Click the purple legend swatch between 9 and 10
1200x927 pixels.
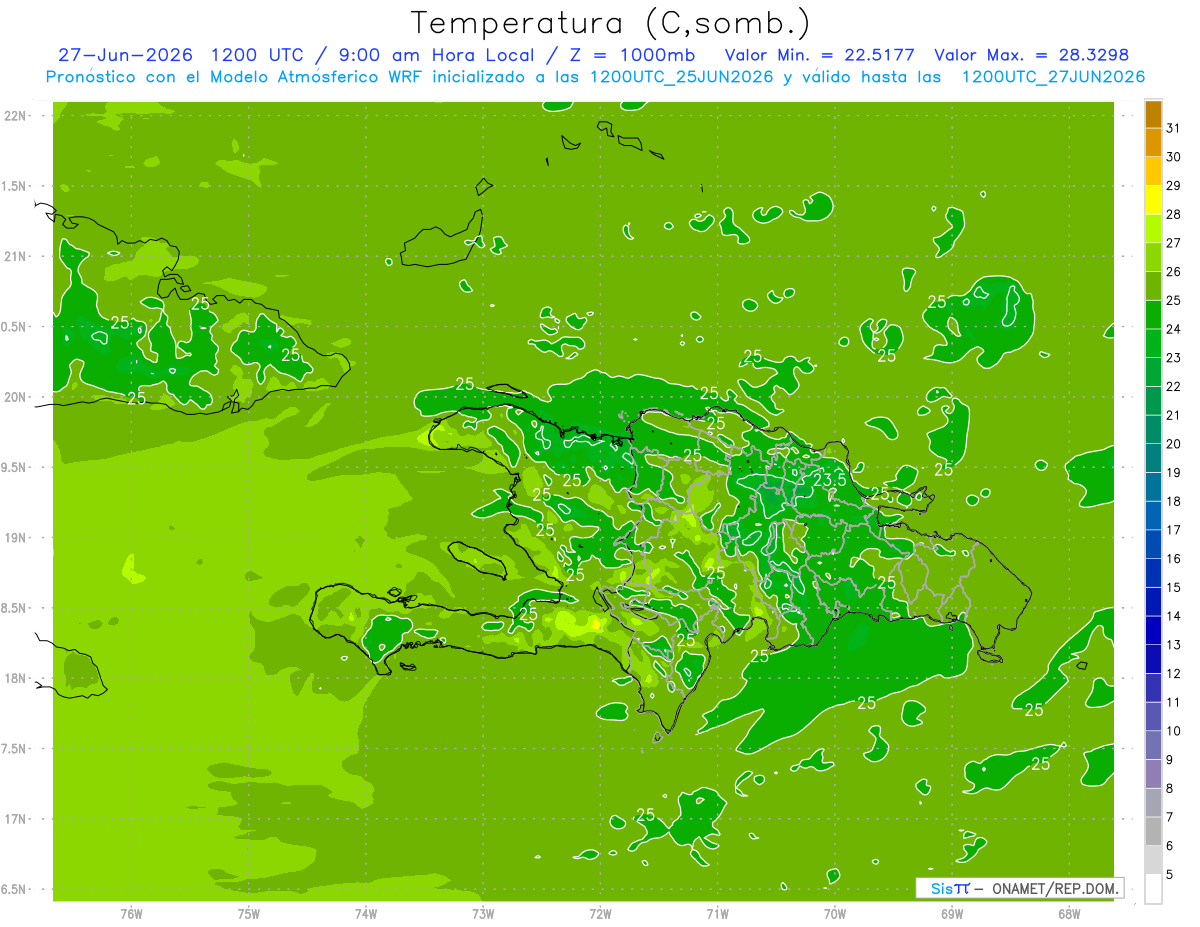1153,745
